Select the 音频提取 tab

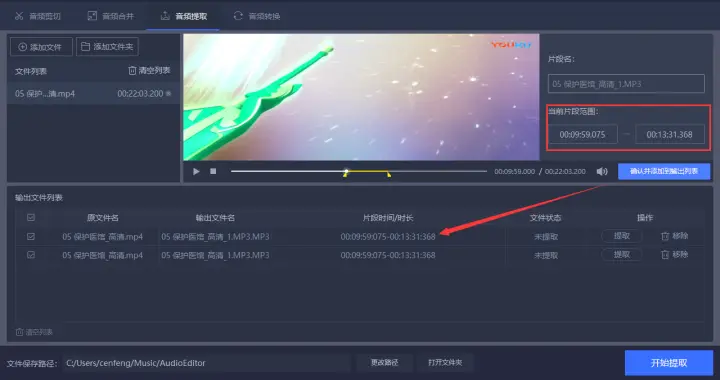pyautogui.click(x=184, y=16)
